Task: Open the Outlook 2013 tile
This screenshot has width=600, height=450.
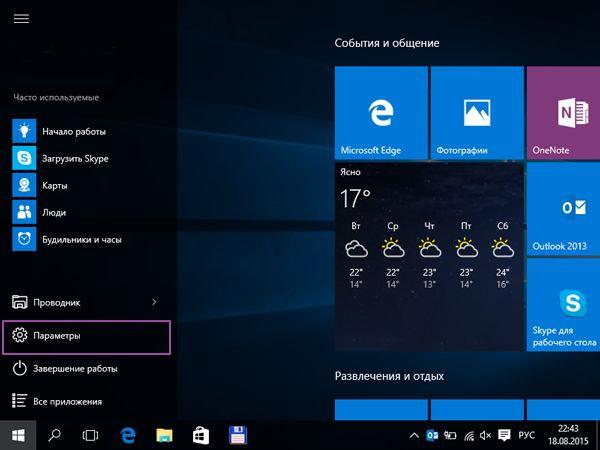Action: click(563, 209)
